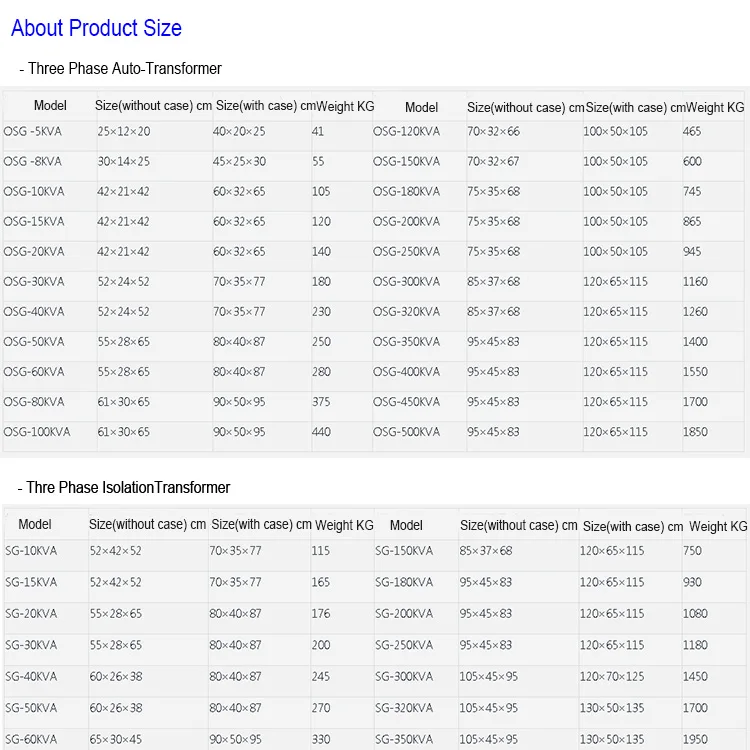Select the OSG-250KVA model cell
The width and height of the screenshot is (750, 750).
[x=406, y=252]
